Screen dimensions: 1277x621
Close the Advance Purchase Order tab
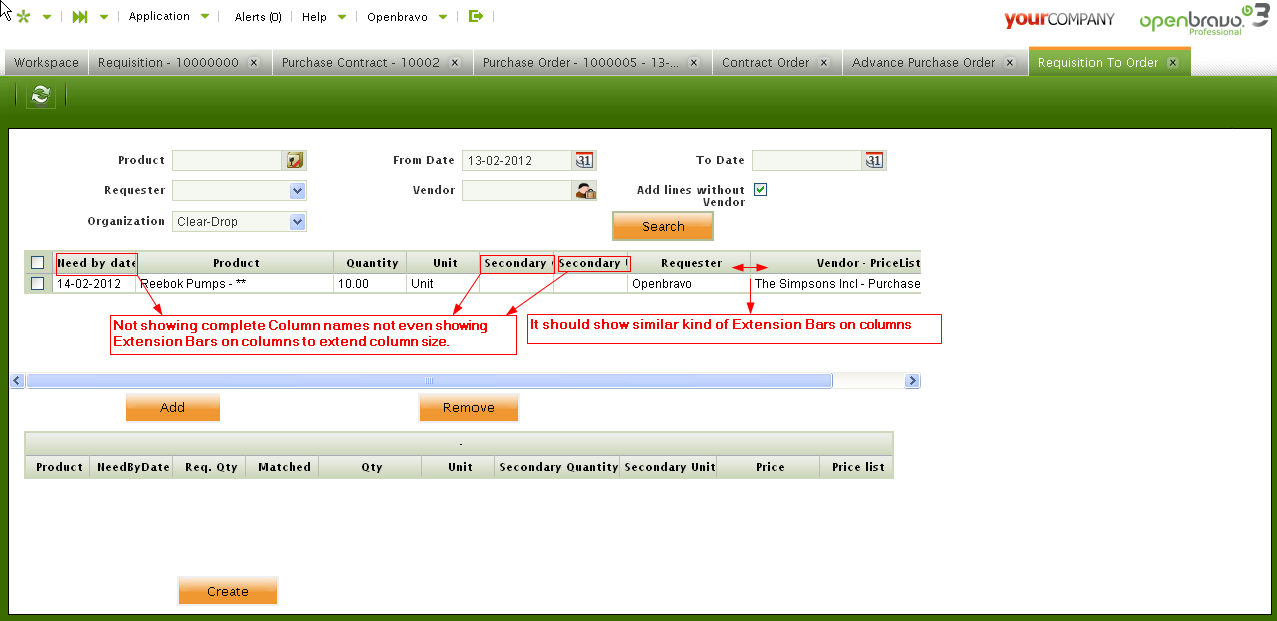tap(1010, 62)
